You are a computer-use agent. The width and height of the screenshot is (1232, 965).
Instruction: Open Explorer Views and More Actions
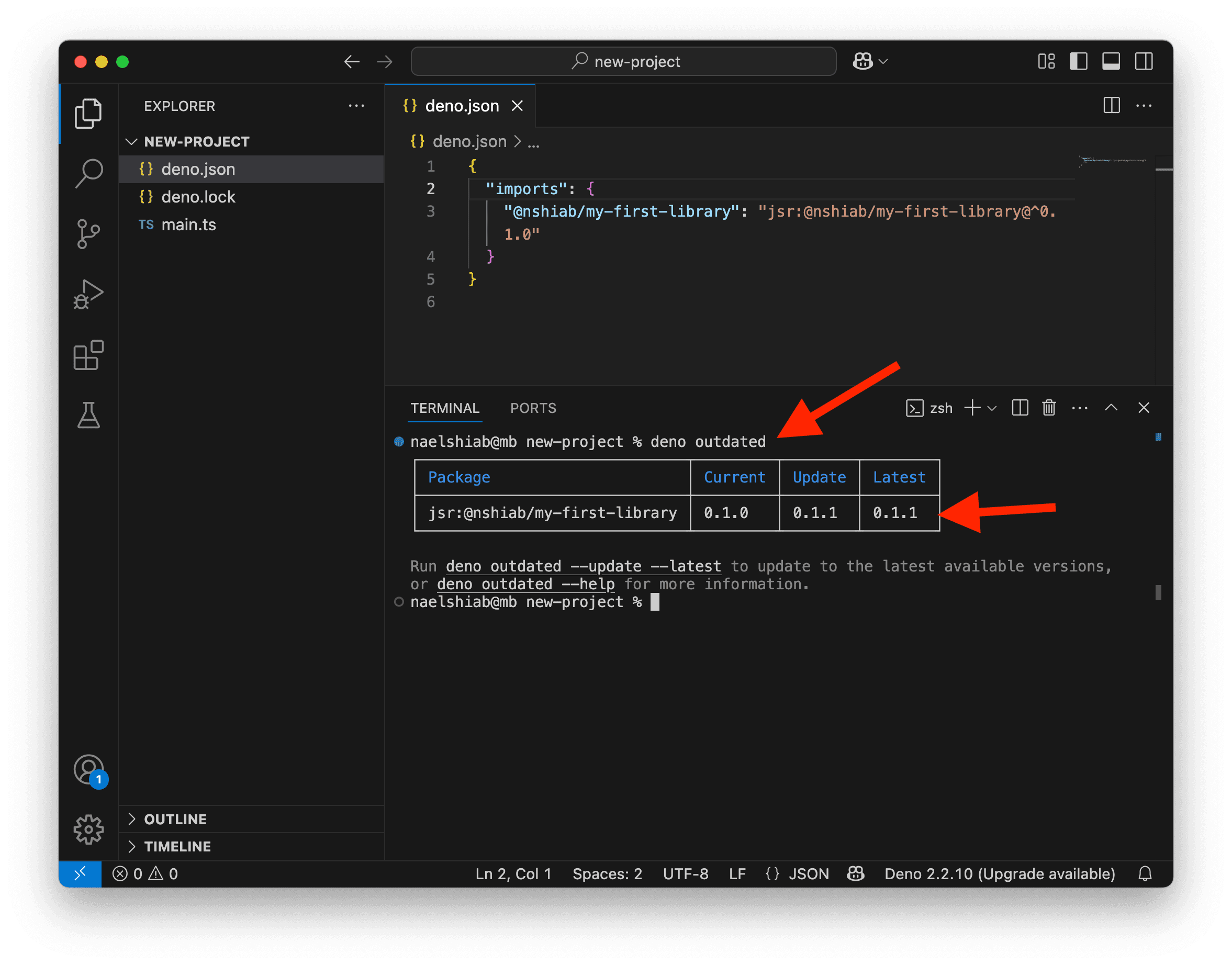[x=356, y=105]
